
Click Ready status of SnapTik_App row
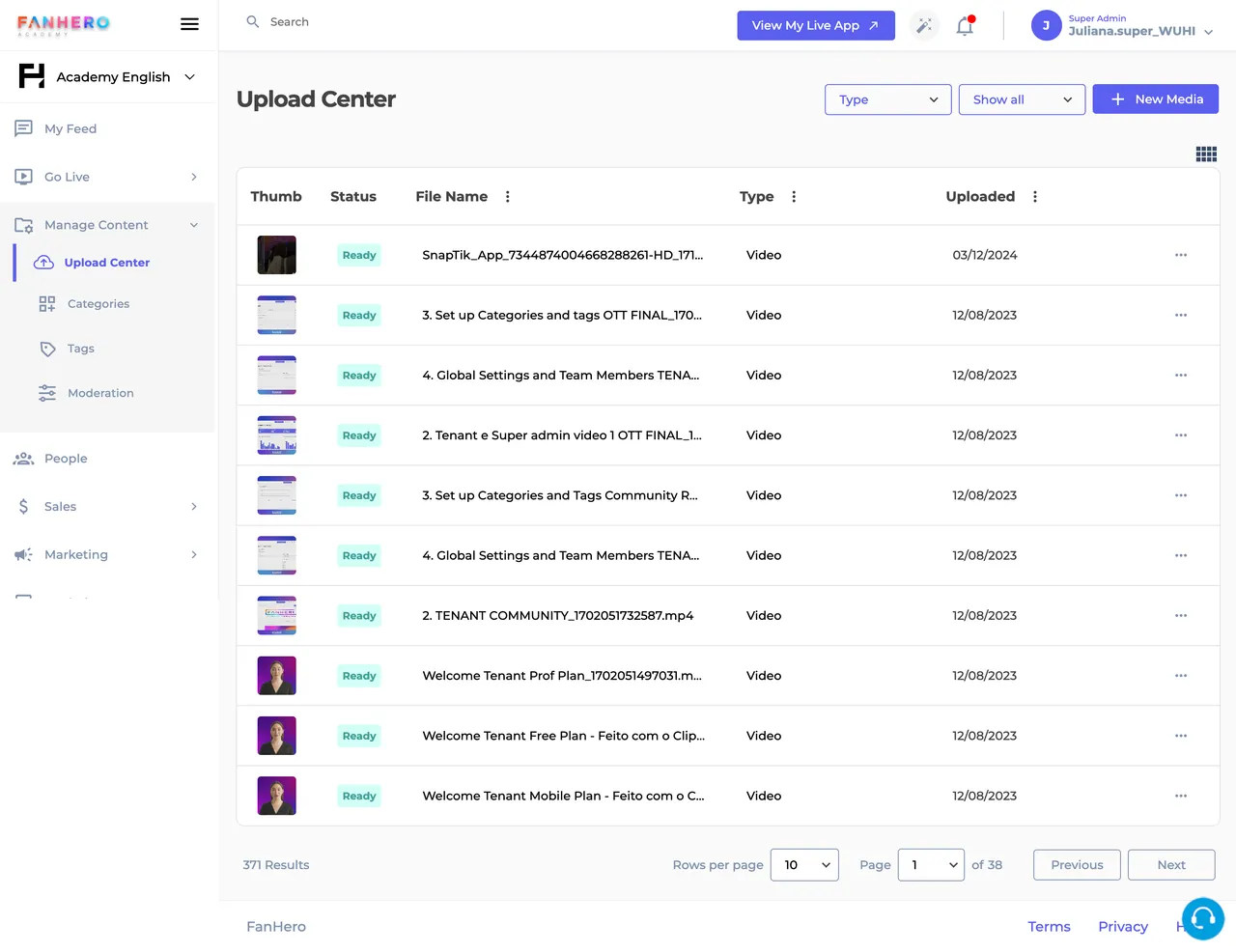pyautogui.click(x=359, y=255)
